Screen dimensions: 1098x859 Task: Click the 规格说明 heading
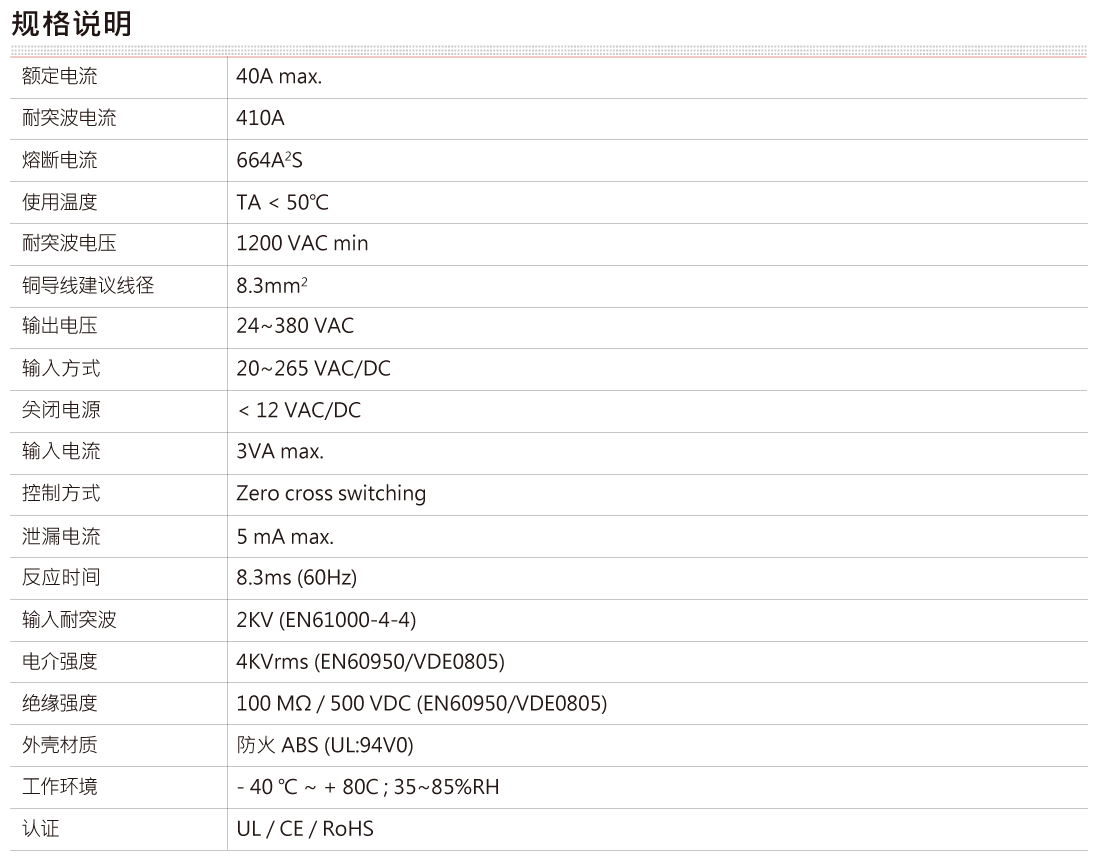[x=71, y=22]
